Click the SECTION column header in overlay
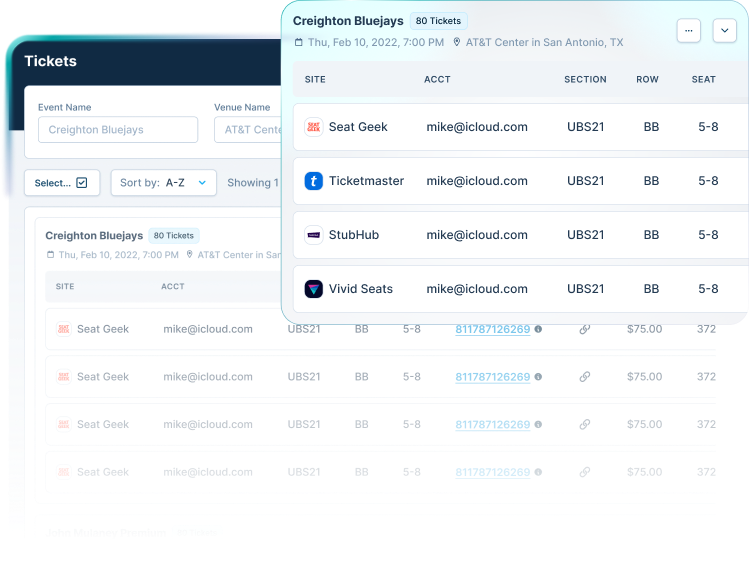Viewport: 749px width, 578px height. tap(585, 79)
